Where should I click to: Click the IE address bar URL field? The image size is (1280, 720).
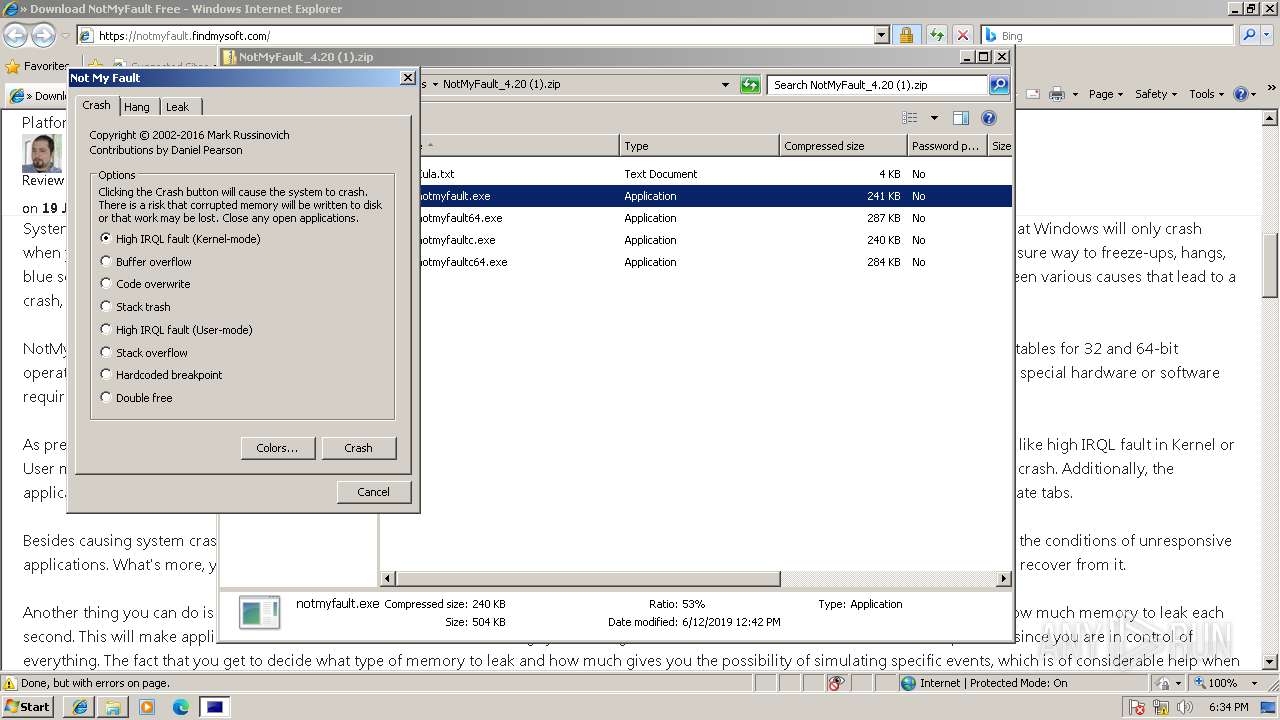click(475, 36)
